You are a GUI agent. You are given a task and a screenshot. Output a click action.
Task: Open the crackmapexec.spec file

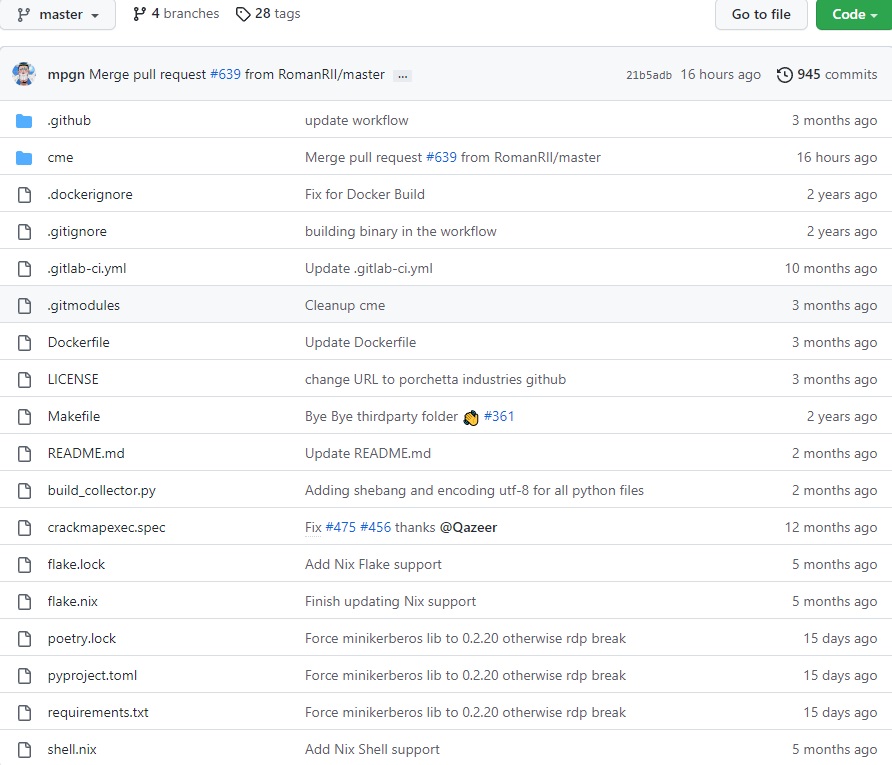click(x=106, y=527)
